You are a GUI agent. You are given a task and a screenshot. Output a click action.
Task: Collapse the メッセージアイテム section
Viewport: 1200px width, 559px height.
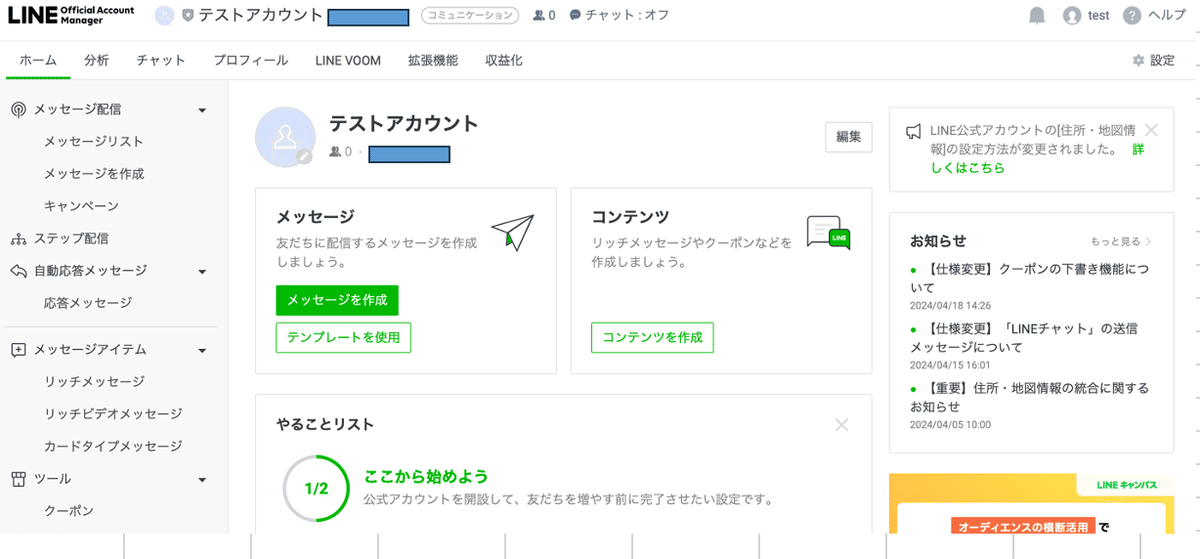point(202,350)
